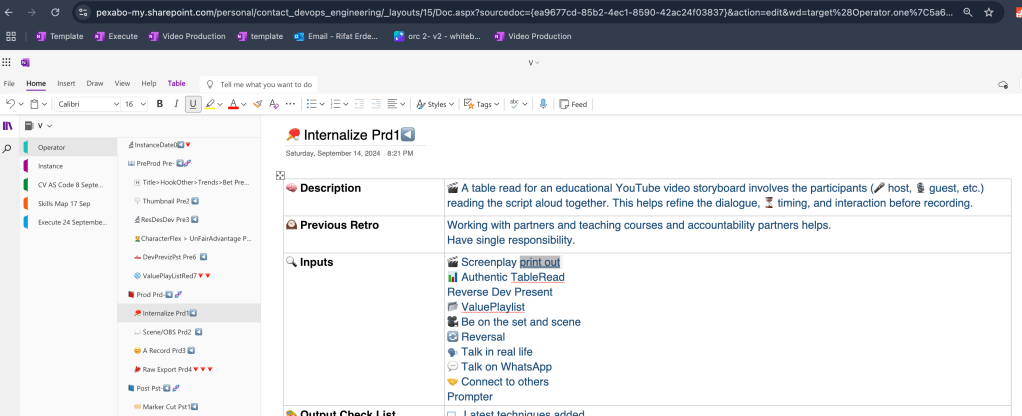
Task: Switch to the Table ribbon tab
Action: pyautogui.click(x=177, y=83)
